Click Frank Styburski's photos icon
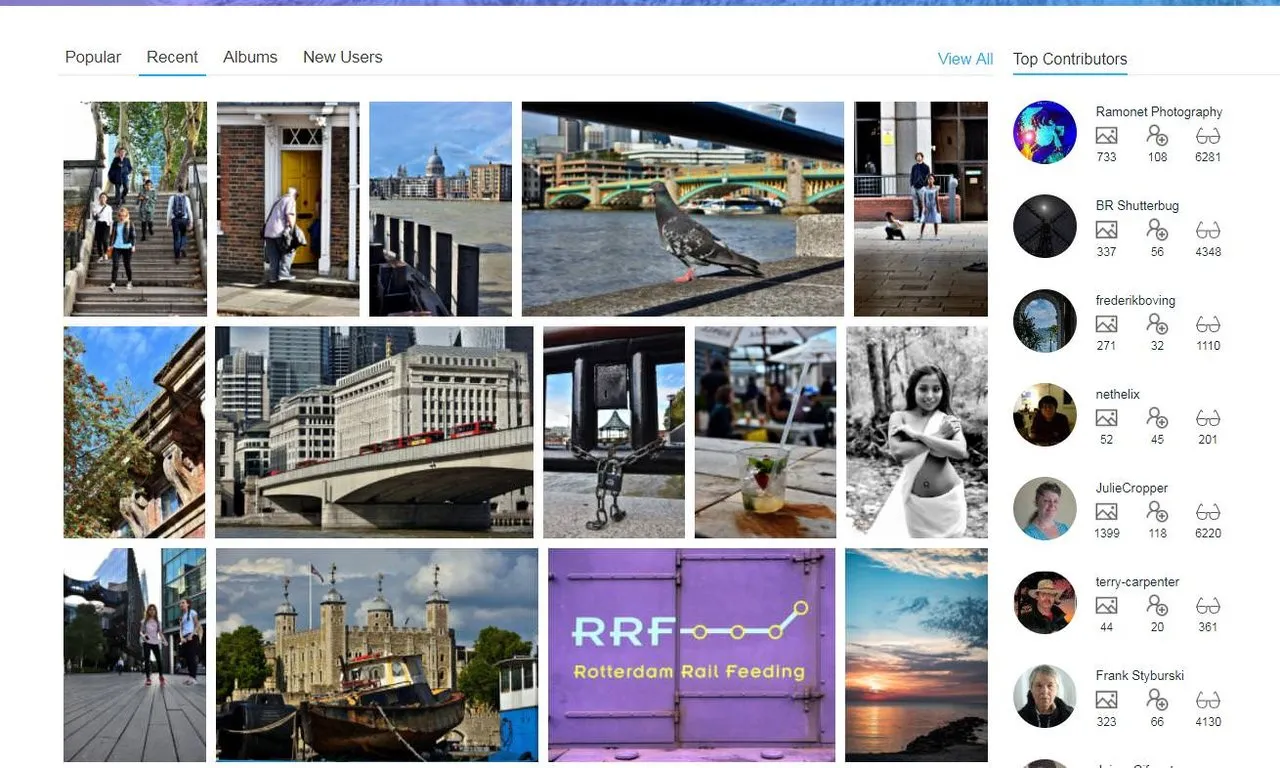The image size is (1280, 768). (1106, 700)
